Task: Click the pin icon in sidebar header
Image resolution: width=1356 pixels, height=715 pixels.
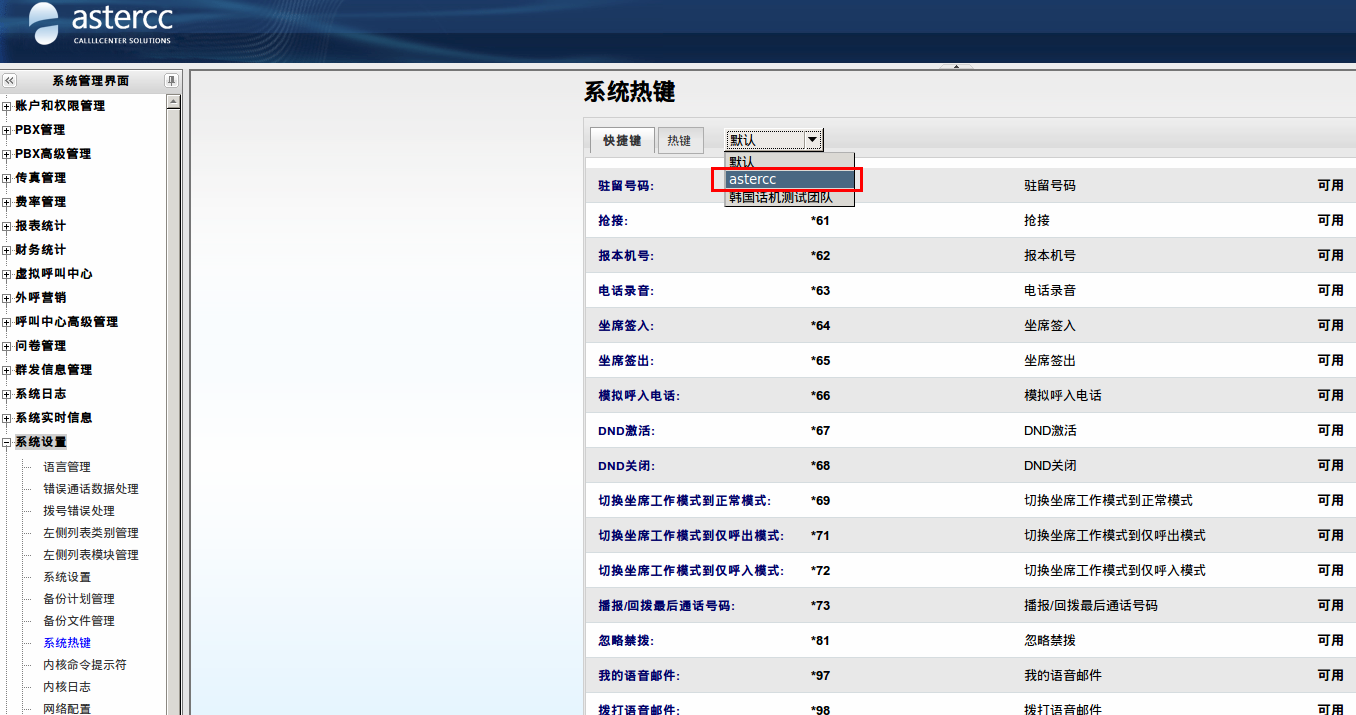Action: click(x=171, y=81)
